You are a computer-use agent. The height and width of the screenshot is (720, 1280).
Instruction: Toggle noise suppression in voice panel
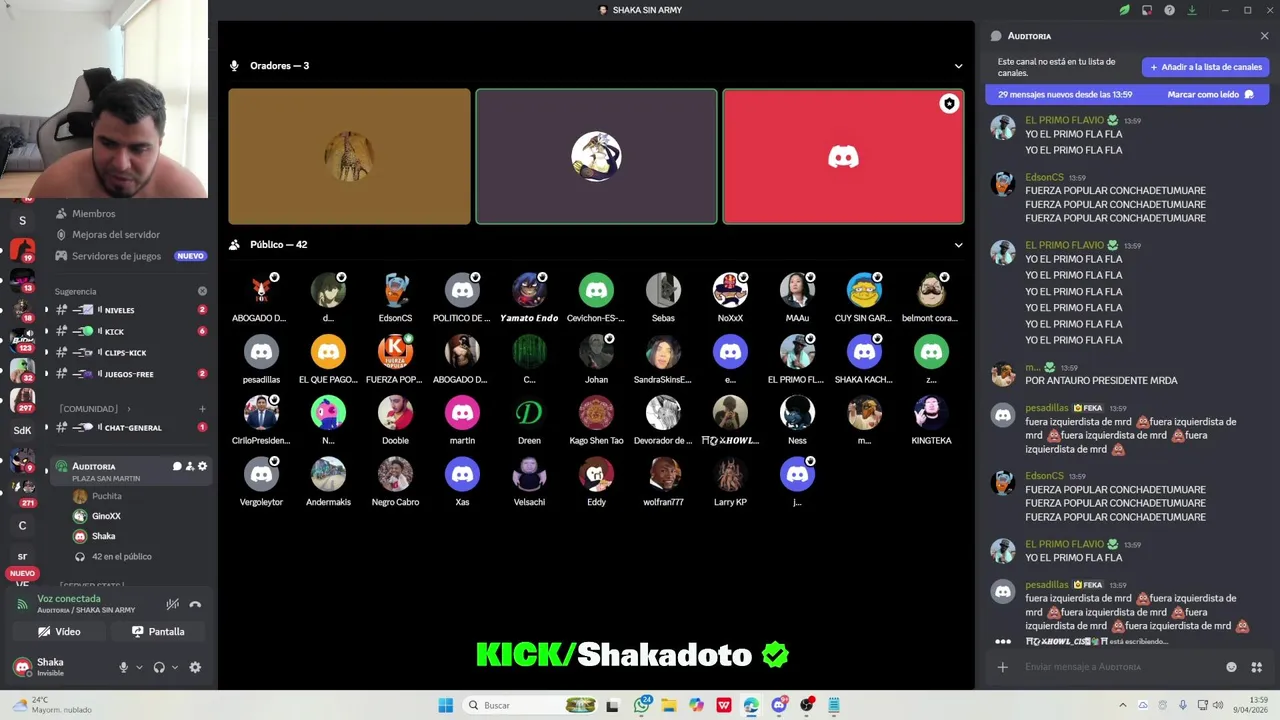173,604
